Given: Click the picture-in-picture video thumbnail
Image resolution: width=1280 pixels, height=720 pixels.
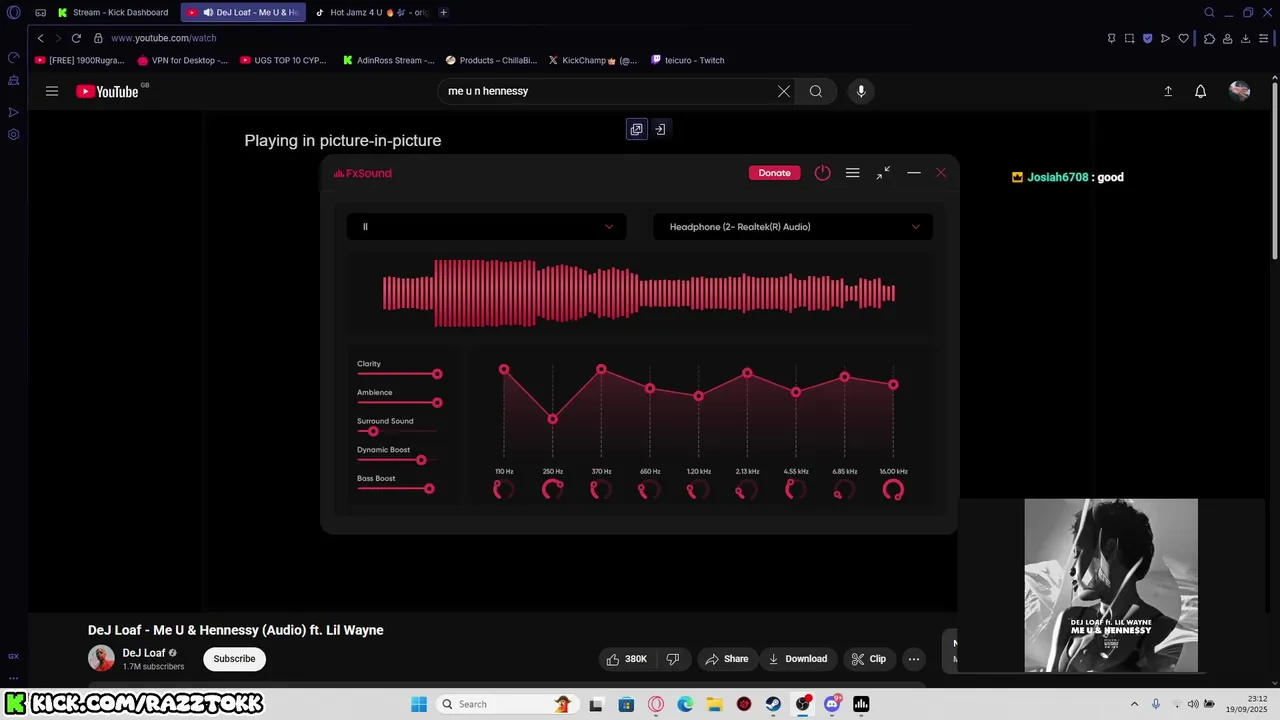Looking at the screenshot, I should coord(1111,586).
